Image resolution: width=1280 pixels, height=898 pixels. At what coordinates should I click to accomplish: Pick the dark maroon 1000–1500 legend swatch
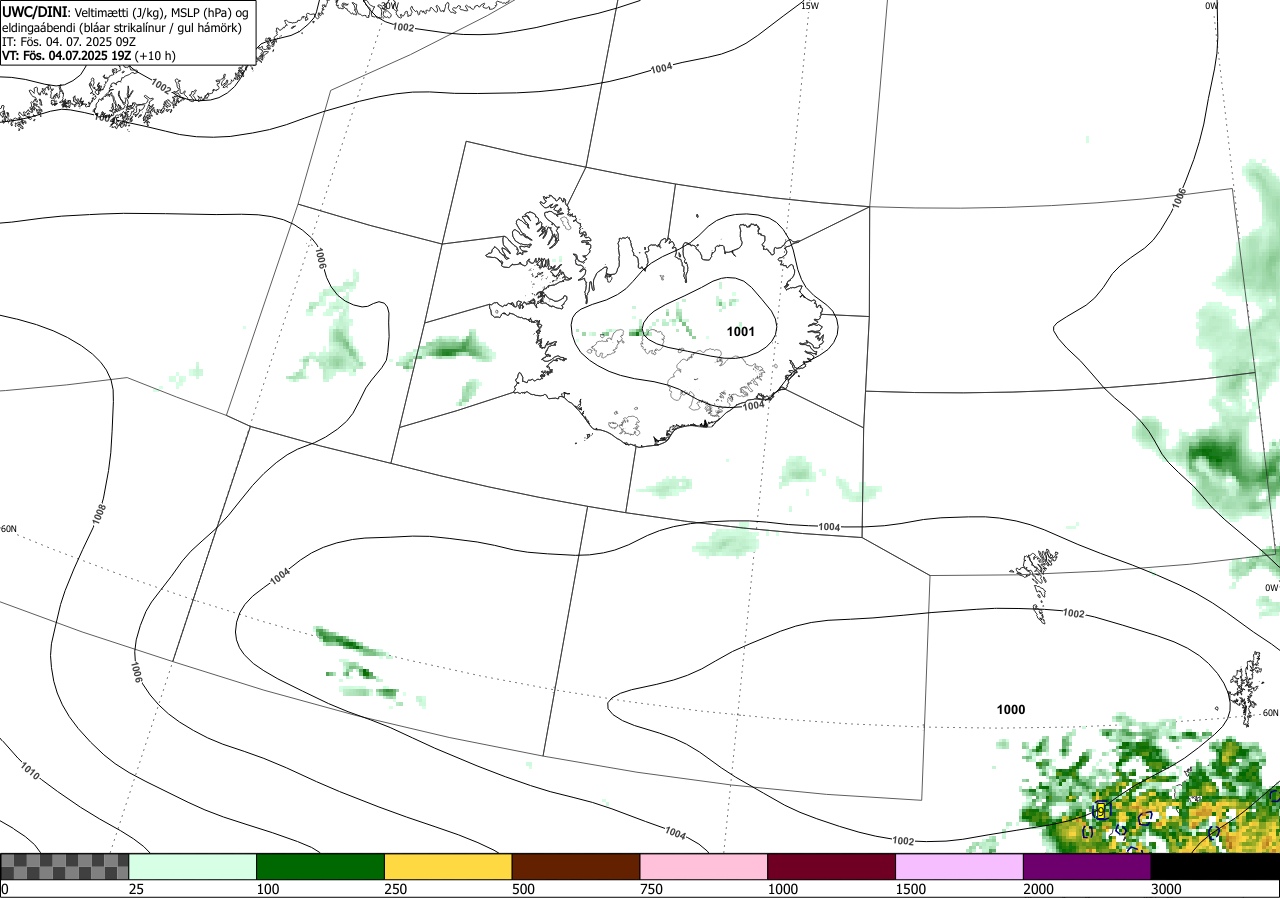(832, 866)
